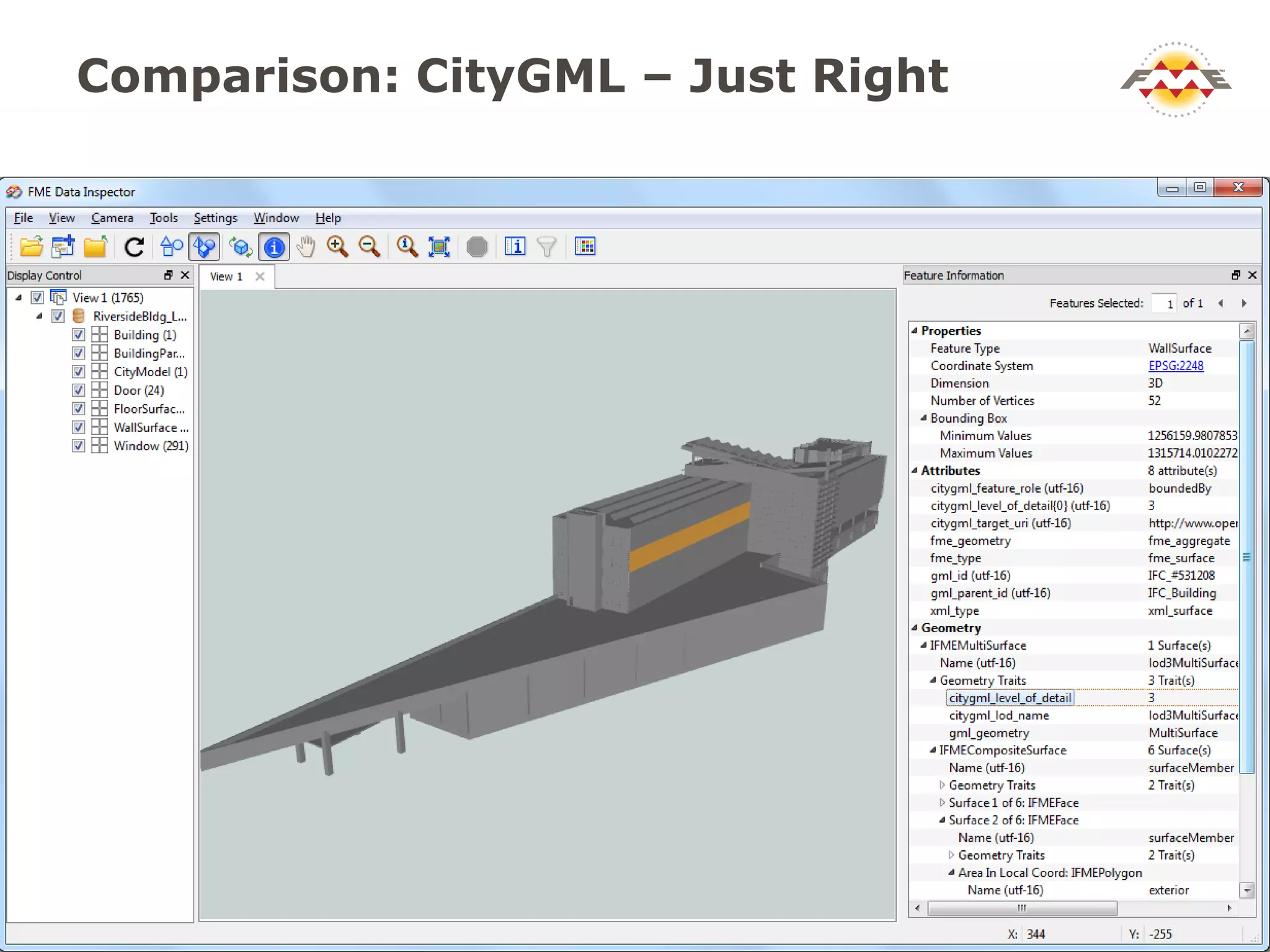Click the Add Dataset toolbar icon
Screen dimensions: 1270x952
click(x=63, y=247)
